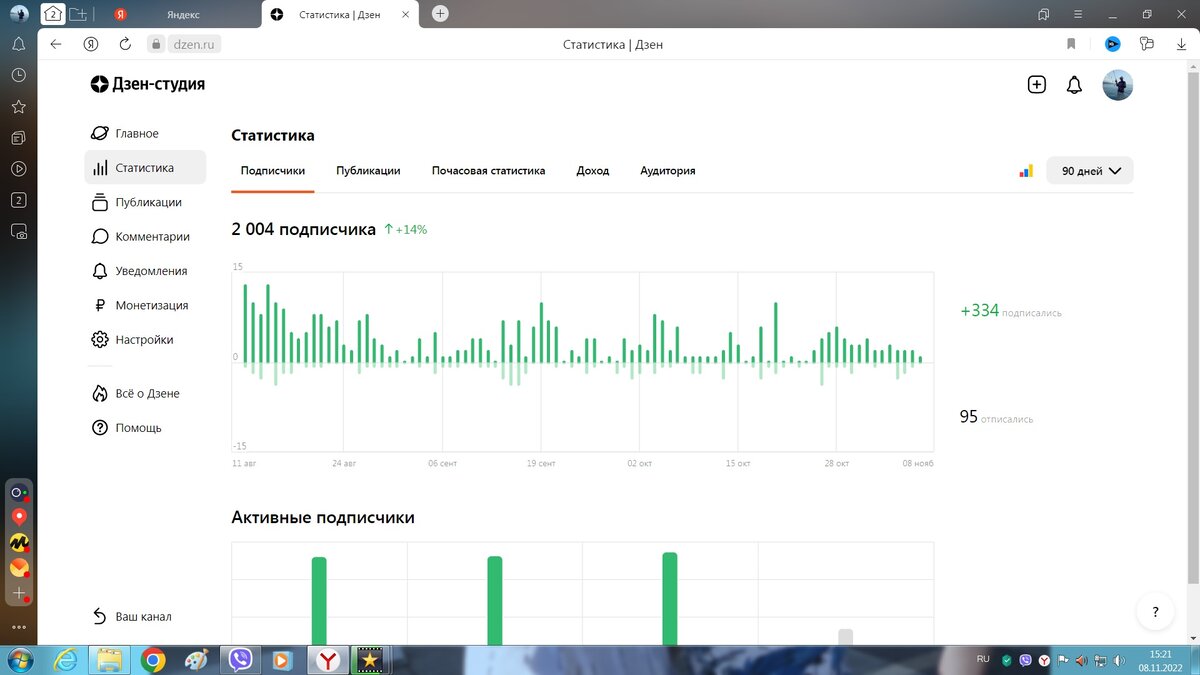
Task: Switch to the Яндекс browser tab
Action: (x=182, y=15)
